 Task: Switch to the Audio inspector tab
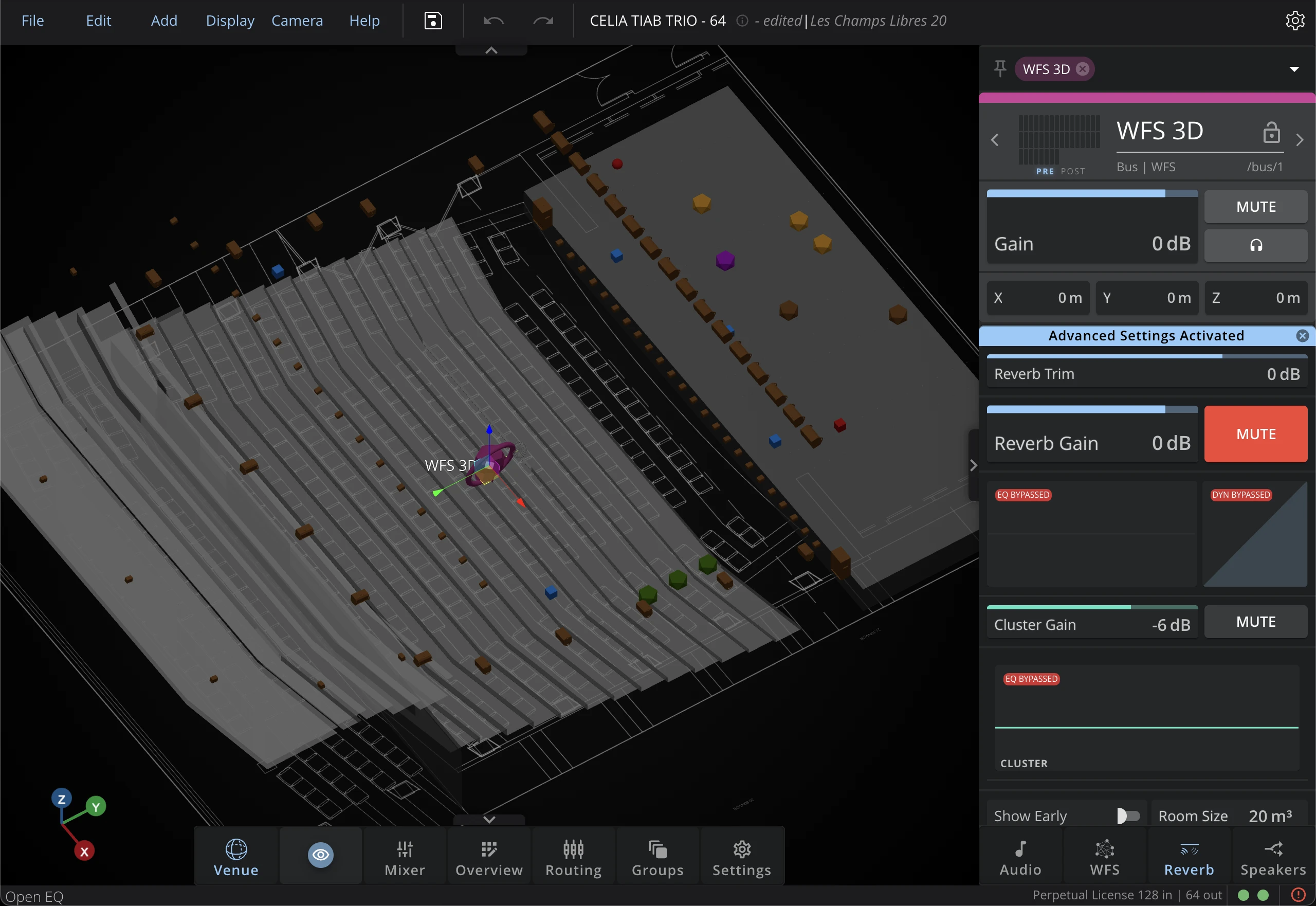point(1020,857)
